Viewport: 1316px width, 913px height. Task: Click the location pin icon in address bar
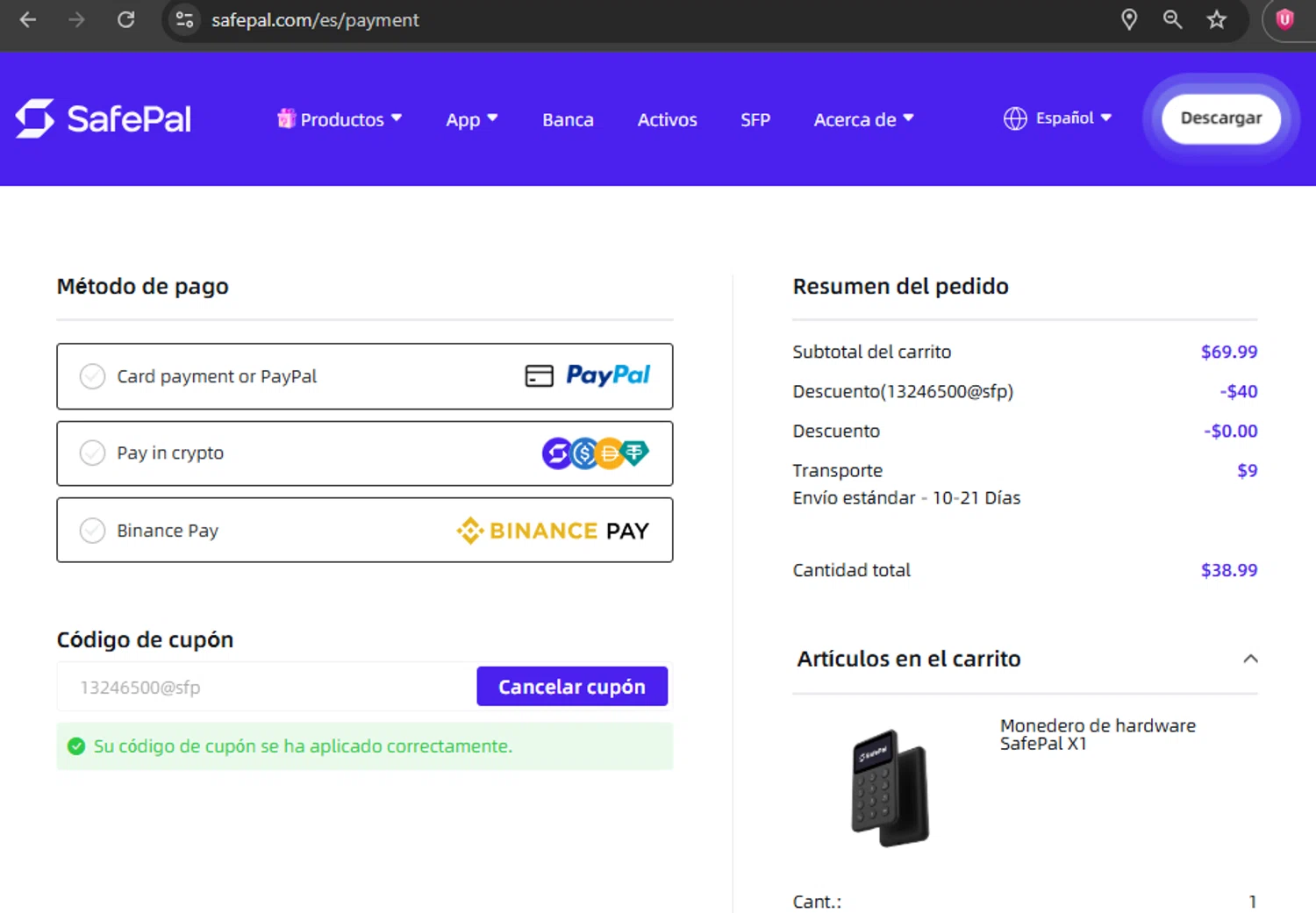1129,19
